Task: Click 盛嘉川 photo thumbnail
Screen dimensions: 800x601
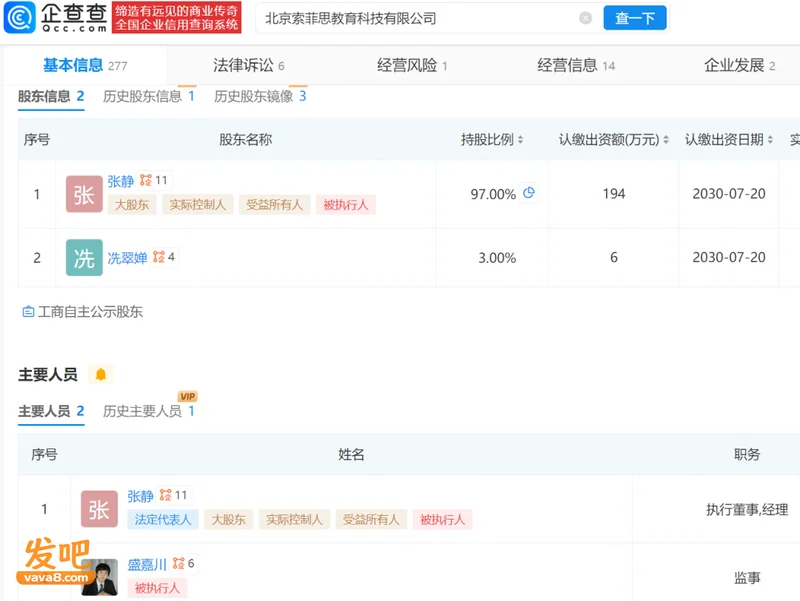Action: pyautogui.click(x=100, y=577)
